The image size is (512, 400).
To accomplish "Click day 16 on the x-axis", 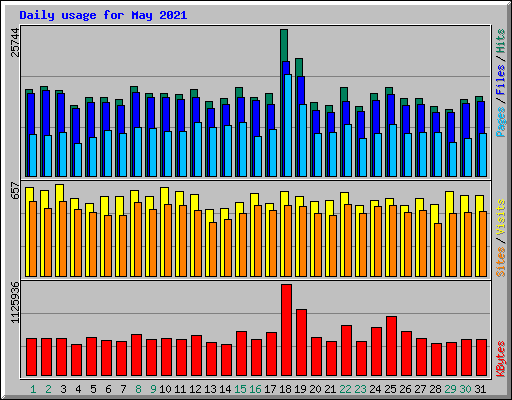I will pyautogui.click(x=255, y=389).
